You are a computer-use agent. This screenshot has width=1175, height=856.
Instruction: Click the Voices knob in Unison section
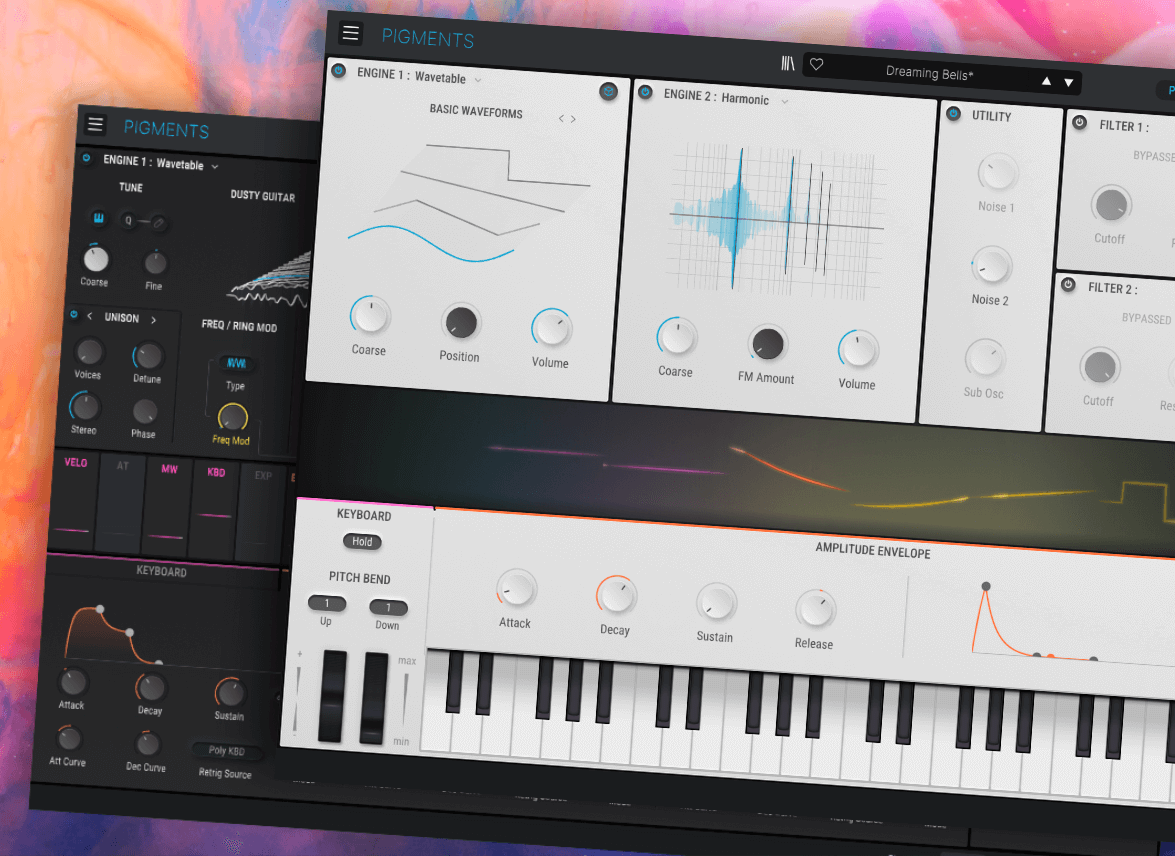pyautogui.click(x=89, y=352)
